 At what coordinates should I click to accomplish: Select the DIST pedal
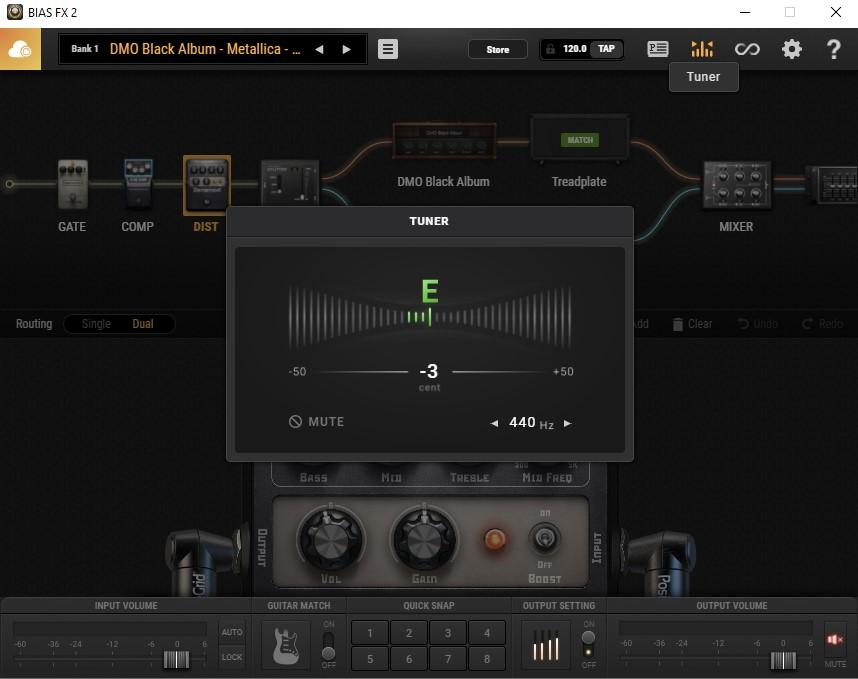pyautogui.click(x=206, y=185)
